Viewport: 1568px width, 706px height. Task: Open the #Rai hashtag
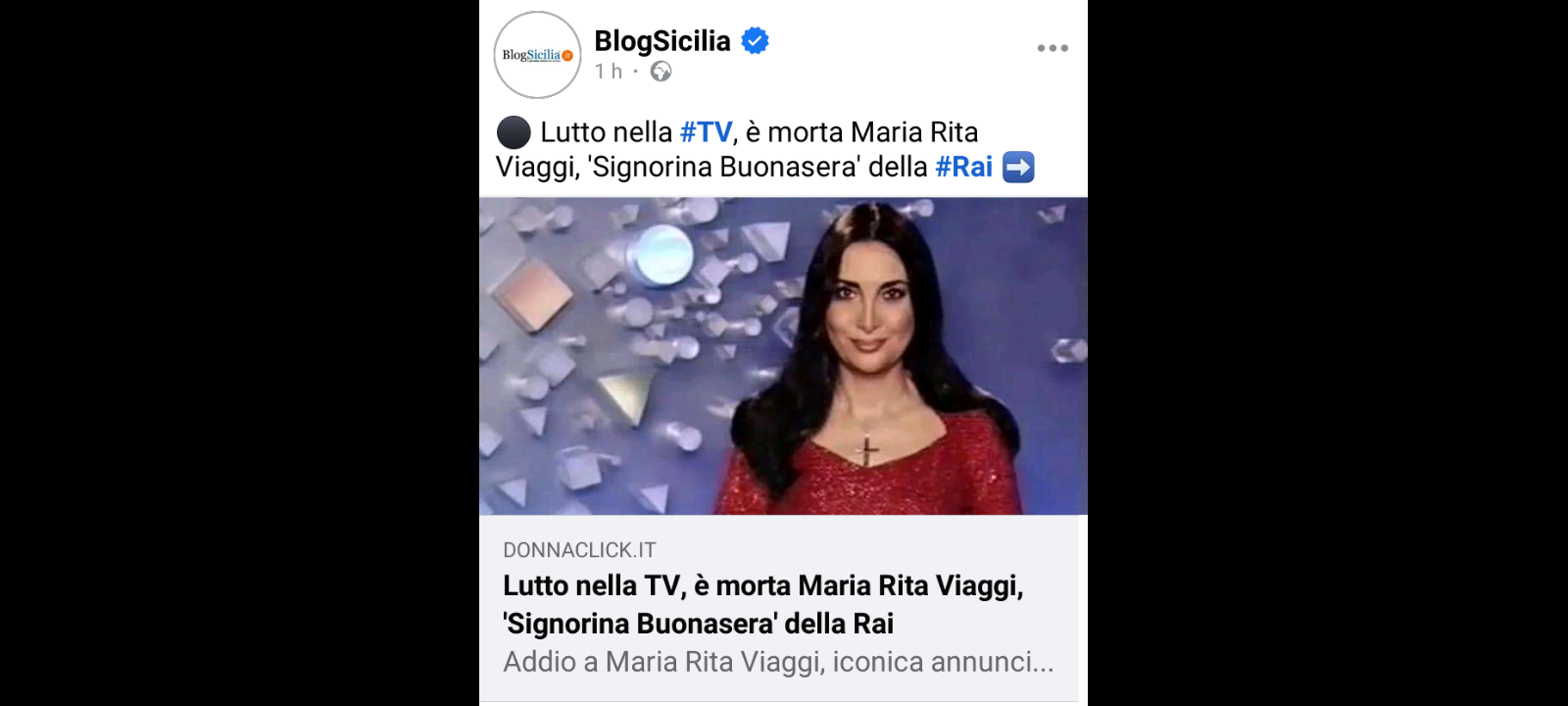(x=963, y=167)
